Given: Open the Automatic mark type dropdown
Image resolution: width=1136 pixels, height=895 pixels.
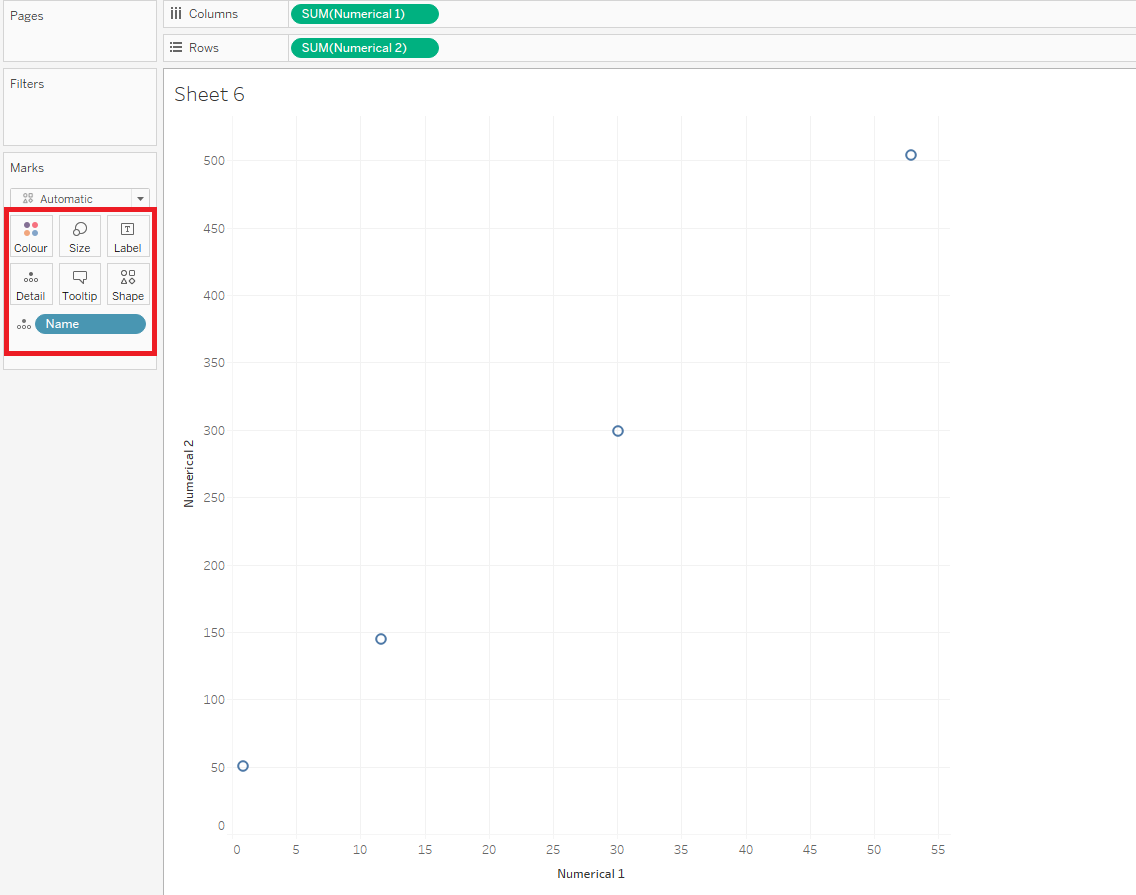Looking at the screenshot, I should coord(80,199).
